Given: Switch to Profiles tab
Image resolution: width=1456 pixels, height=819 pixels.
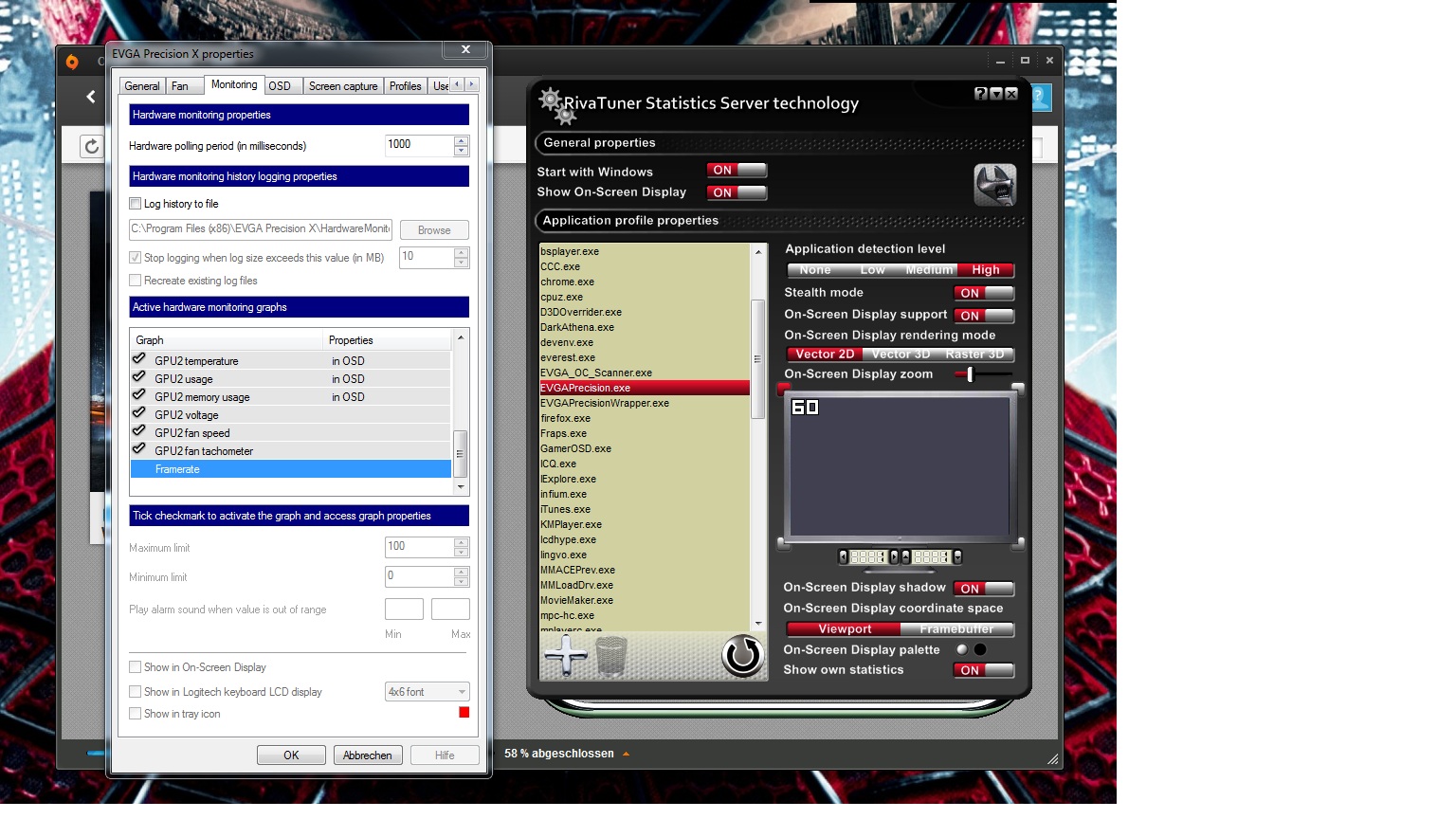Looking at the screenshot, I should [x=406, y=86].
